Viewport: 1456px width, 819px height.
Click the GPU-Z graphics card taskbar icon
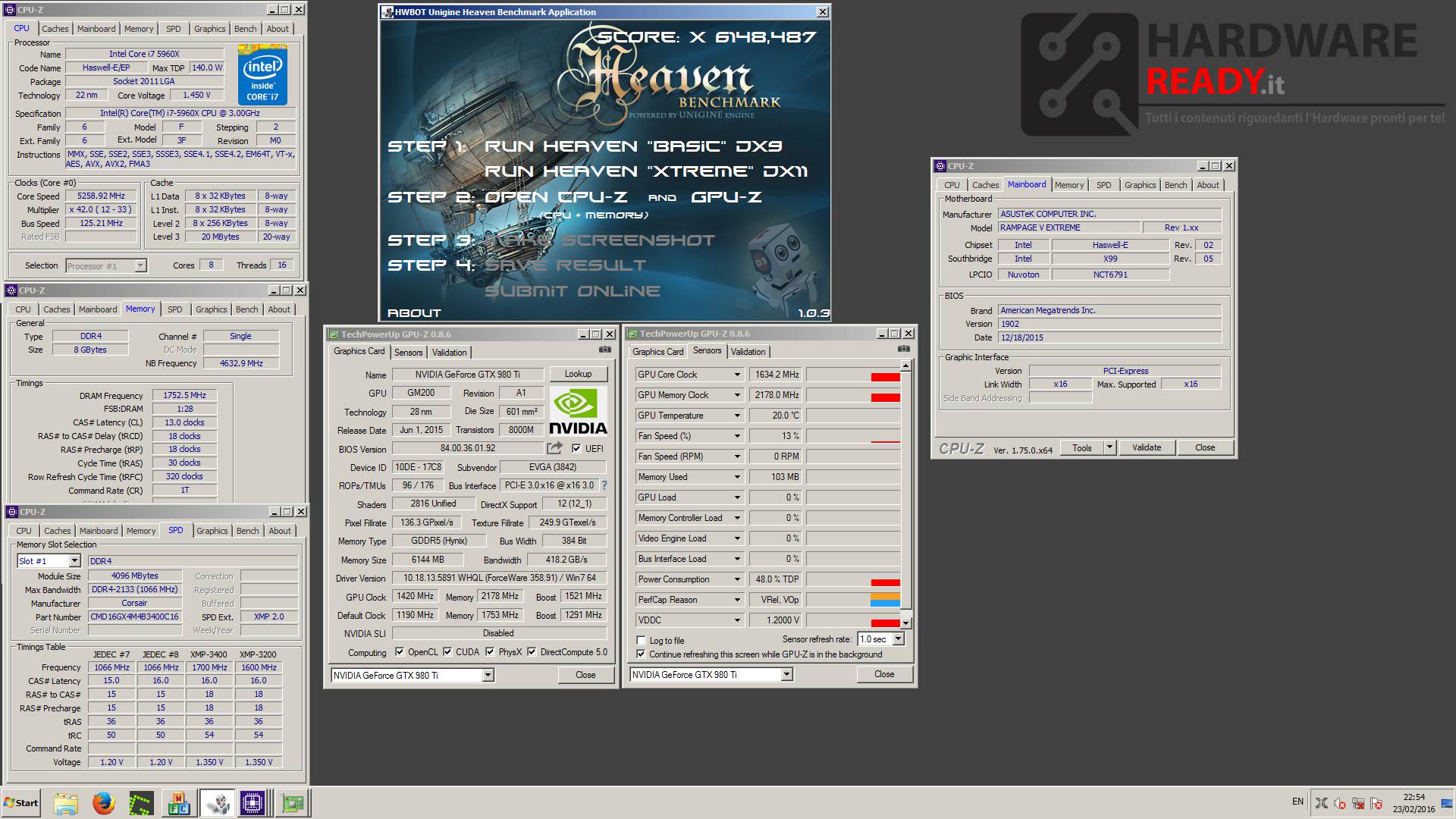point(292,803)
